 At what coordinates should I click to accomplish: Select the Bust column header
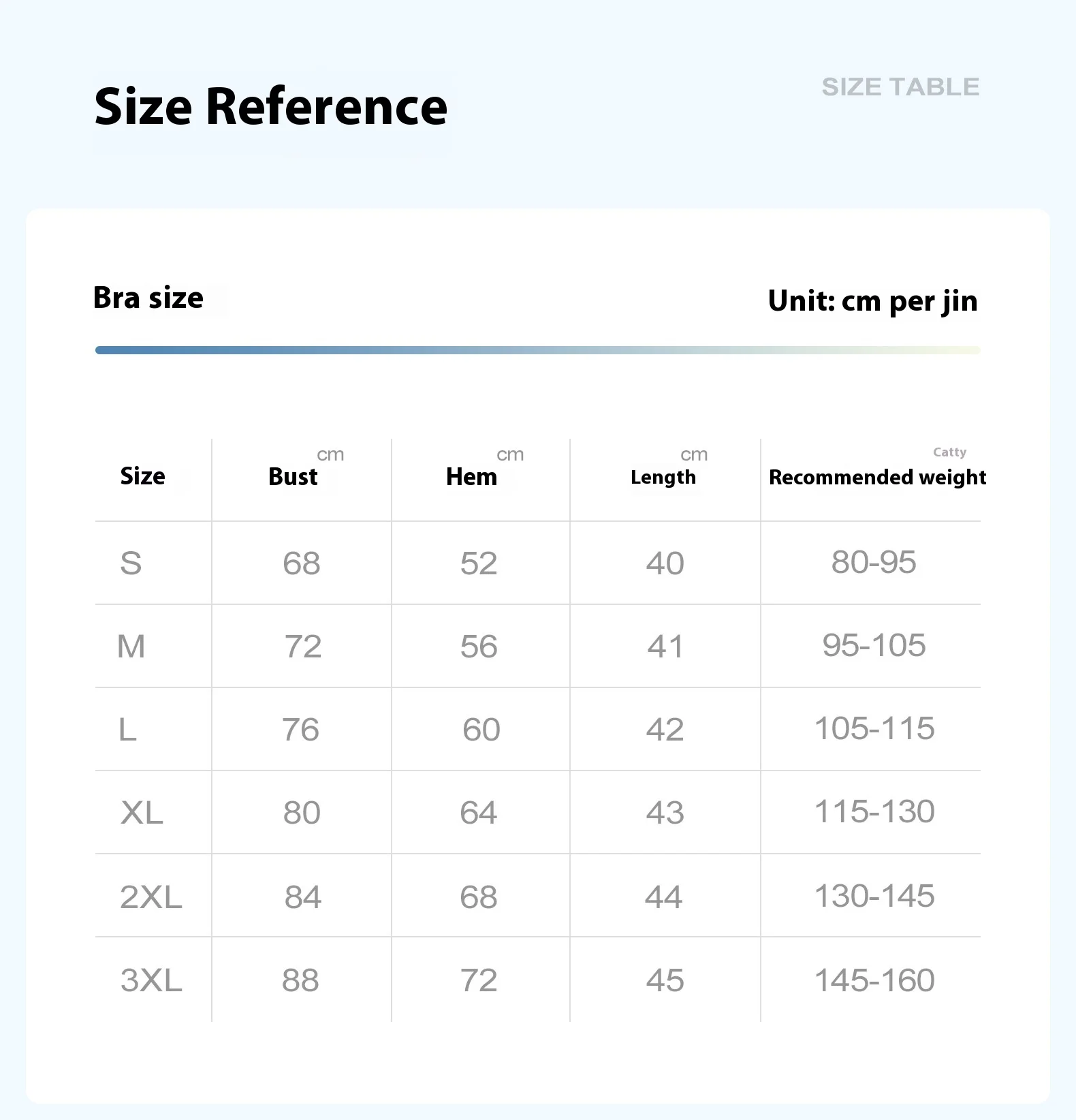click(x=293, y=477)
